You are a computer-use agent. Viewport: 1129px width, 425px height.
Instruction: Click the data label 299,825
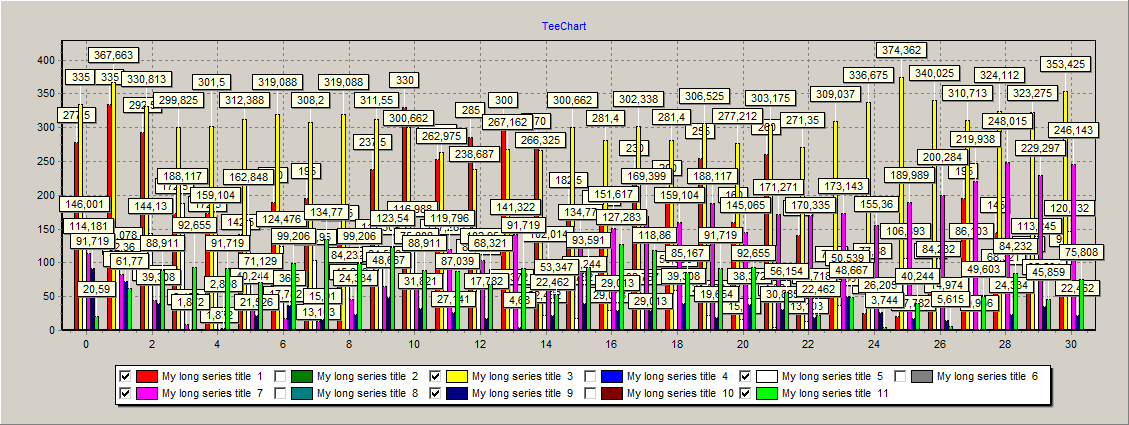coord(179,100)
